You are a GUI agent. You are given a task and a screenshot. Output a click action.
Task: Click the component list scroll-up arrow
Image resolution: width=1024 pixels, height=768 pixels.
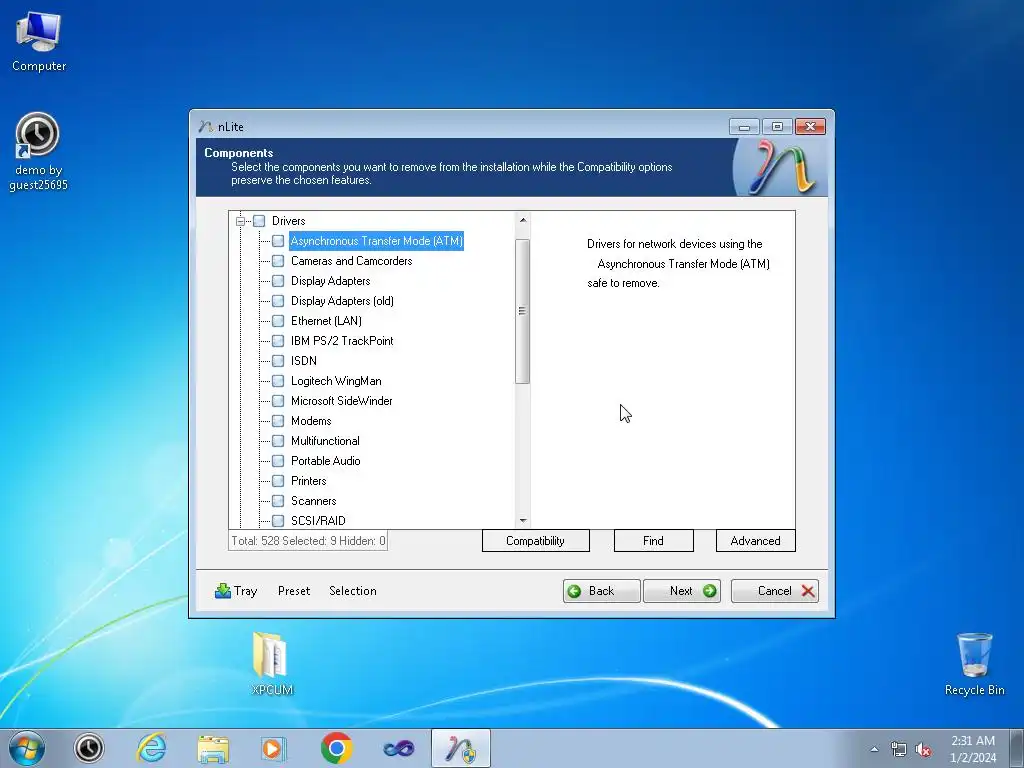[x=522, y=220]
